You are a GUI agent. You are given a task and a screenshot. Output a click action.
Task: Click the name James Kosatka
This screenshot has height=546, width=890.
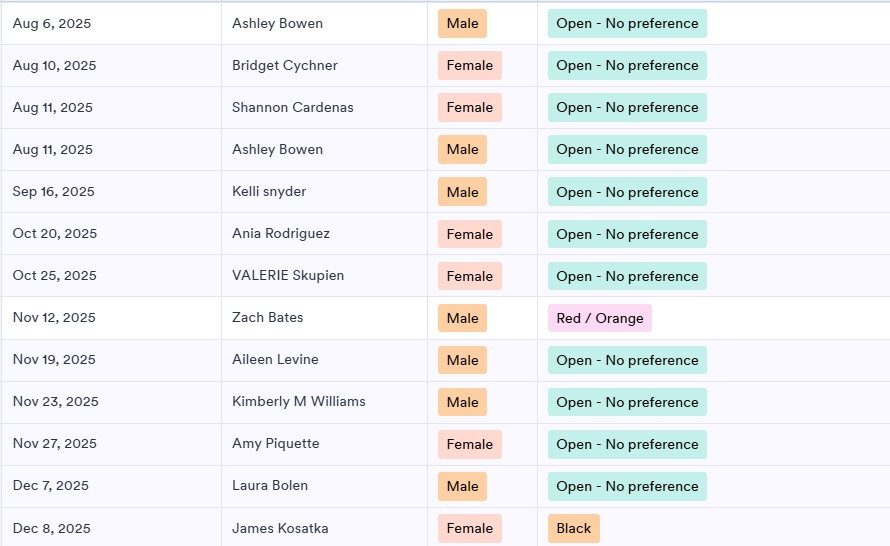click(279, 528)
